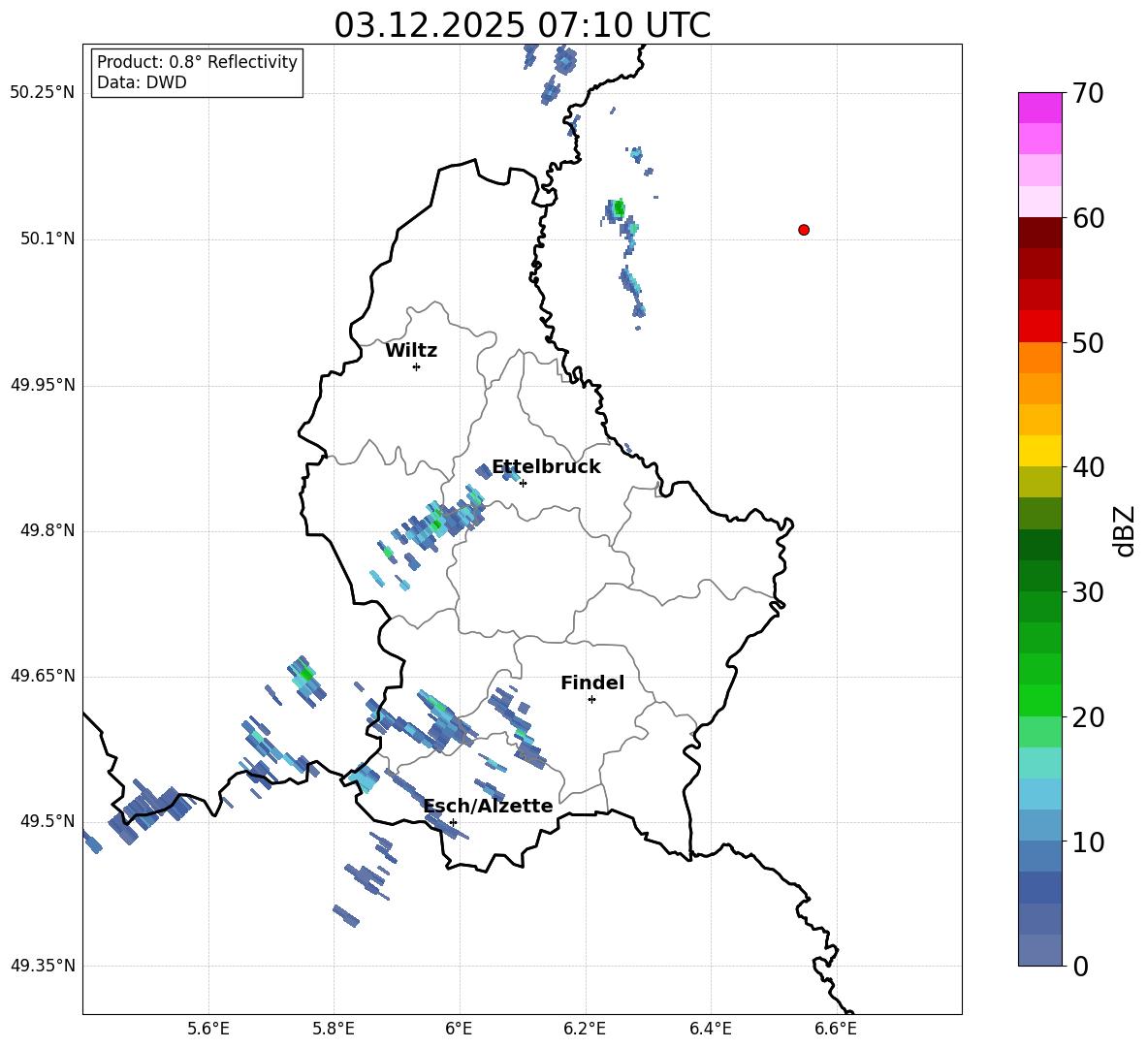
Task: Click the 50.1°N latitude label
Action: pyautogui.click(x=48, y=238)
